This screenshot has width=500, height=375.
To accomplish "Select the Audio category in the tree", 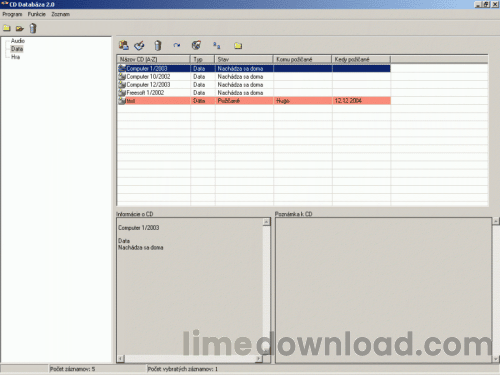I will pyautogui.click(x=18, y=41).
